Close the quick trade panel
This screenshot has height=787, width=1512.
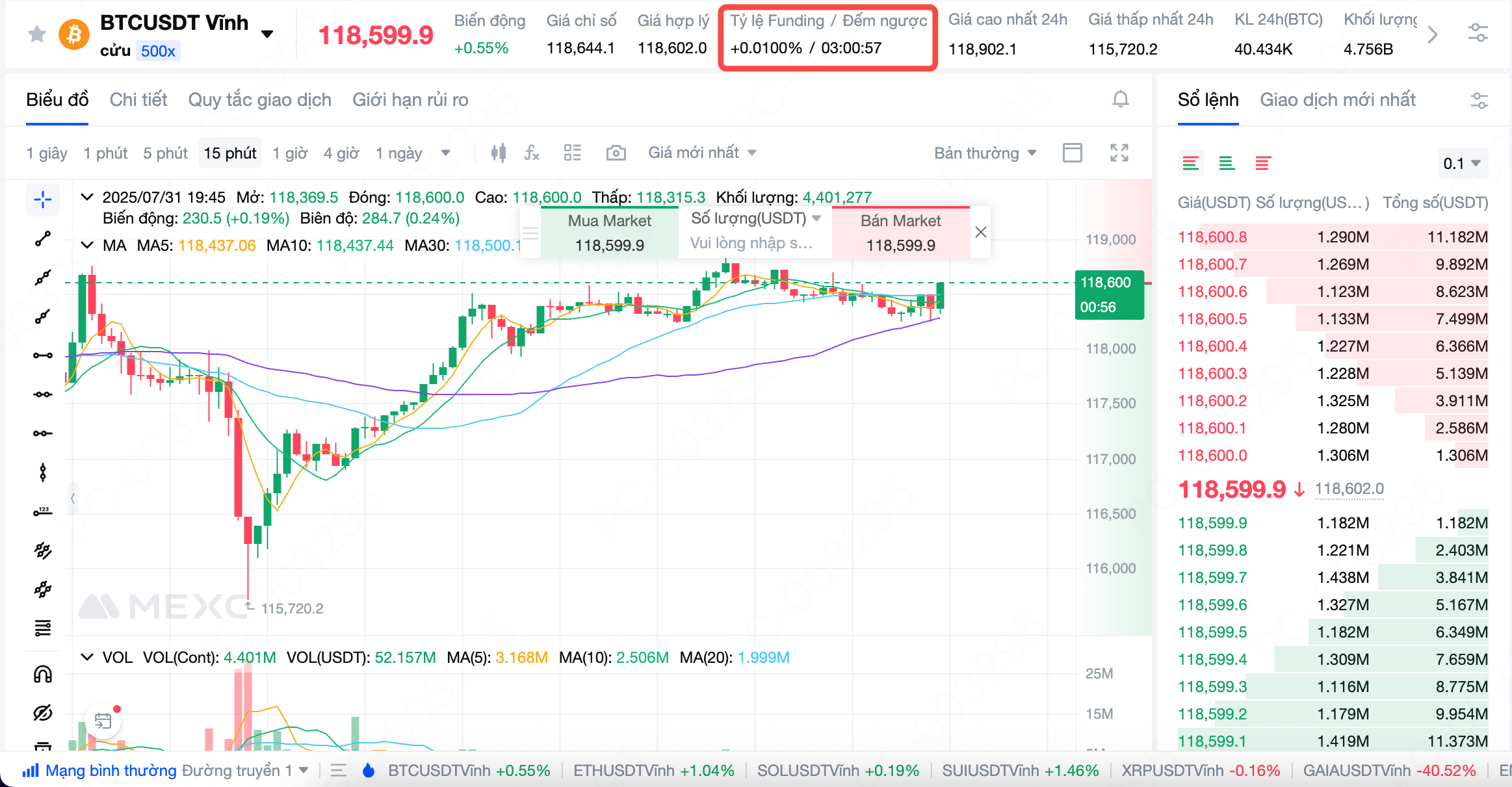coord(981,232)
